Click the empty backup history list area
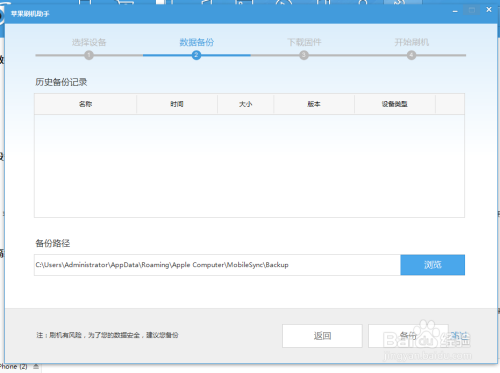 click(249, 166)
